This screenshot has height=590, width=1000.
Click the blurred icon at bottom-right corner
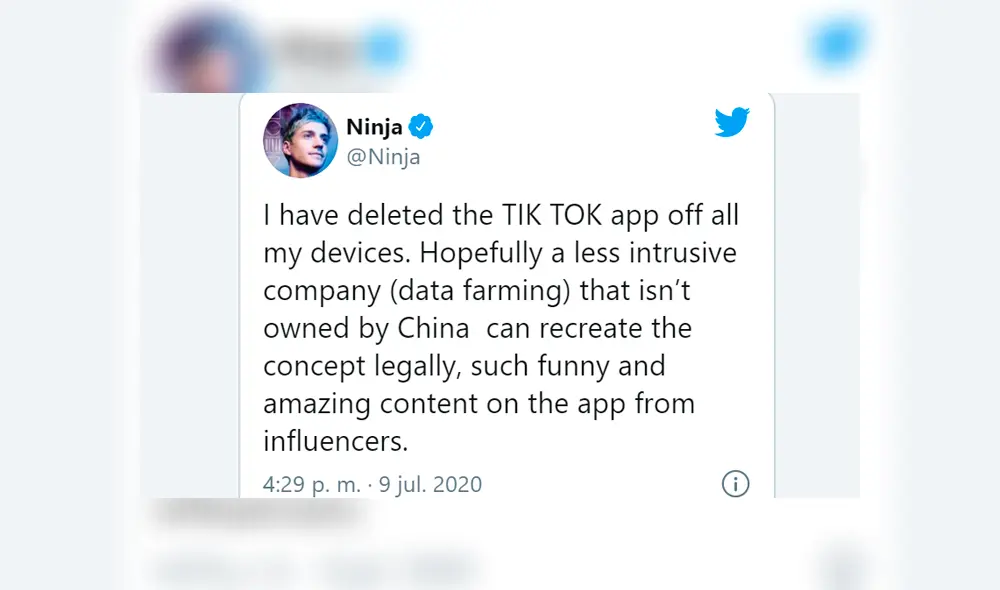point(838,570)
